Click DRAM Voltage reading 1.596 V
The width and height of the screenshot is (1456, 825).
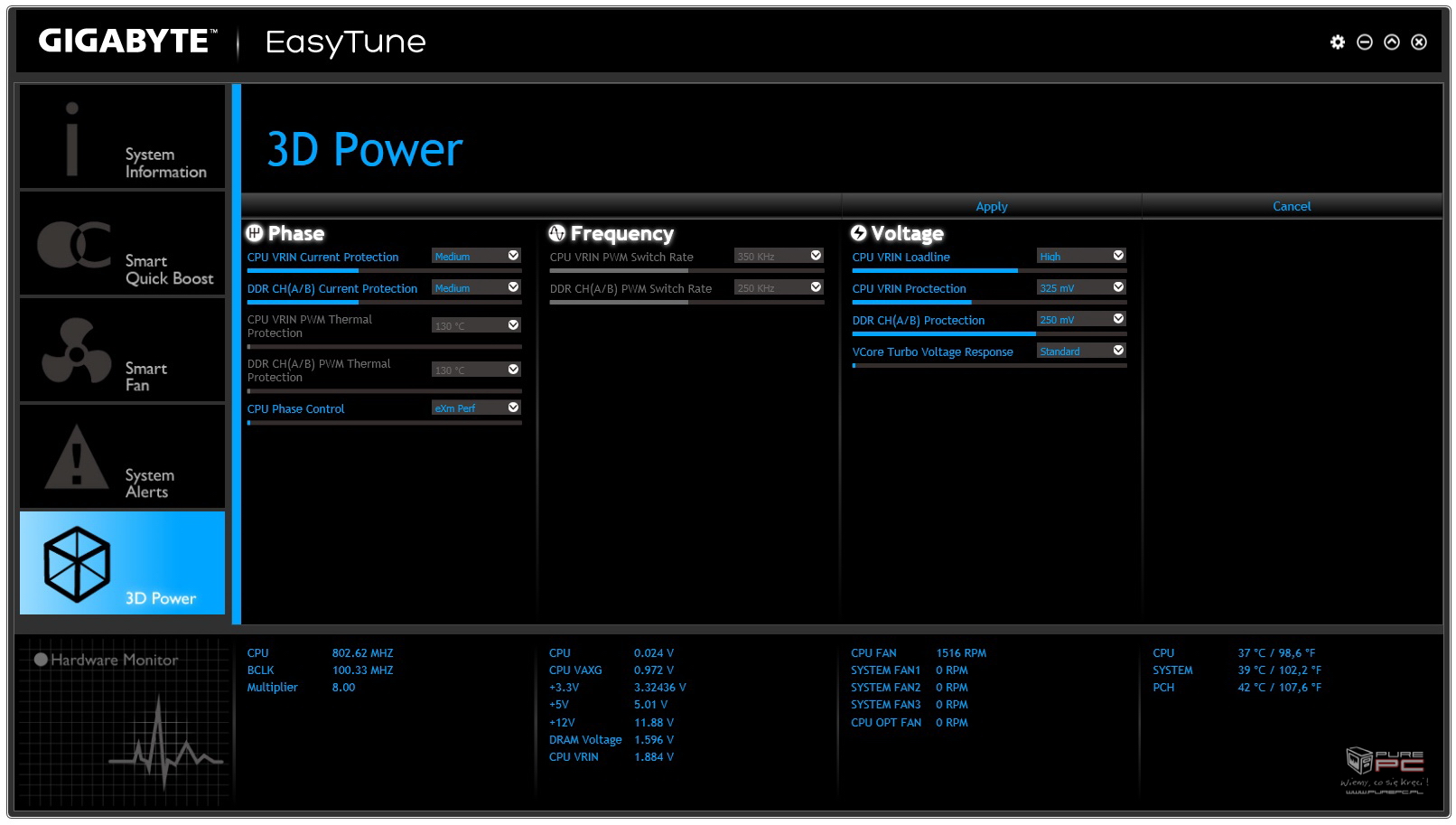coord(654,740)
